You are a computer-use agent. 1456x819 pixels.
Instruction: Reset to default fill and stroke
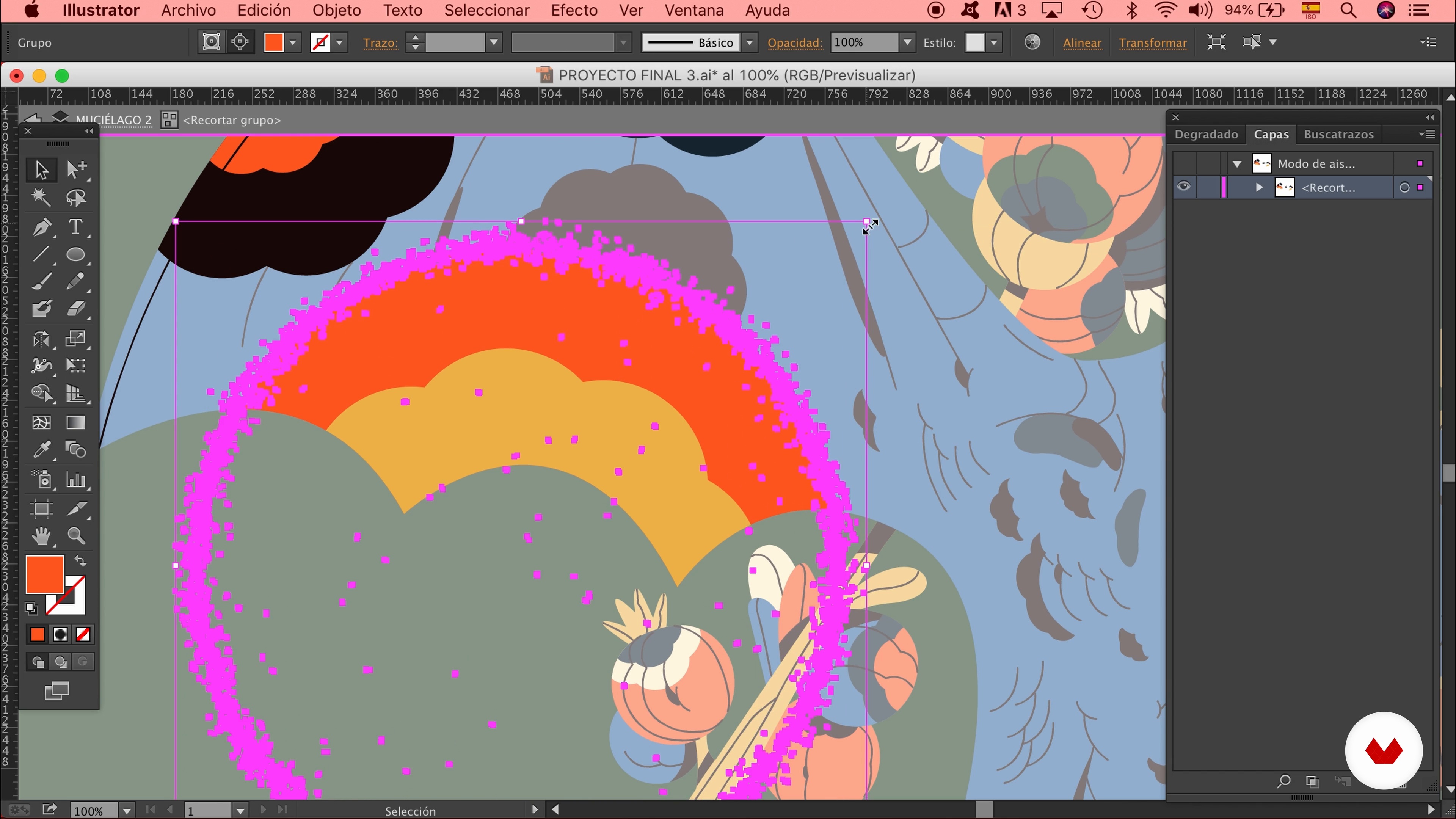(x=31, y=609)
